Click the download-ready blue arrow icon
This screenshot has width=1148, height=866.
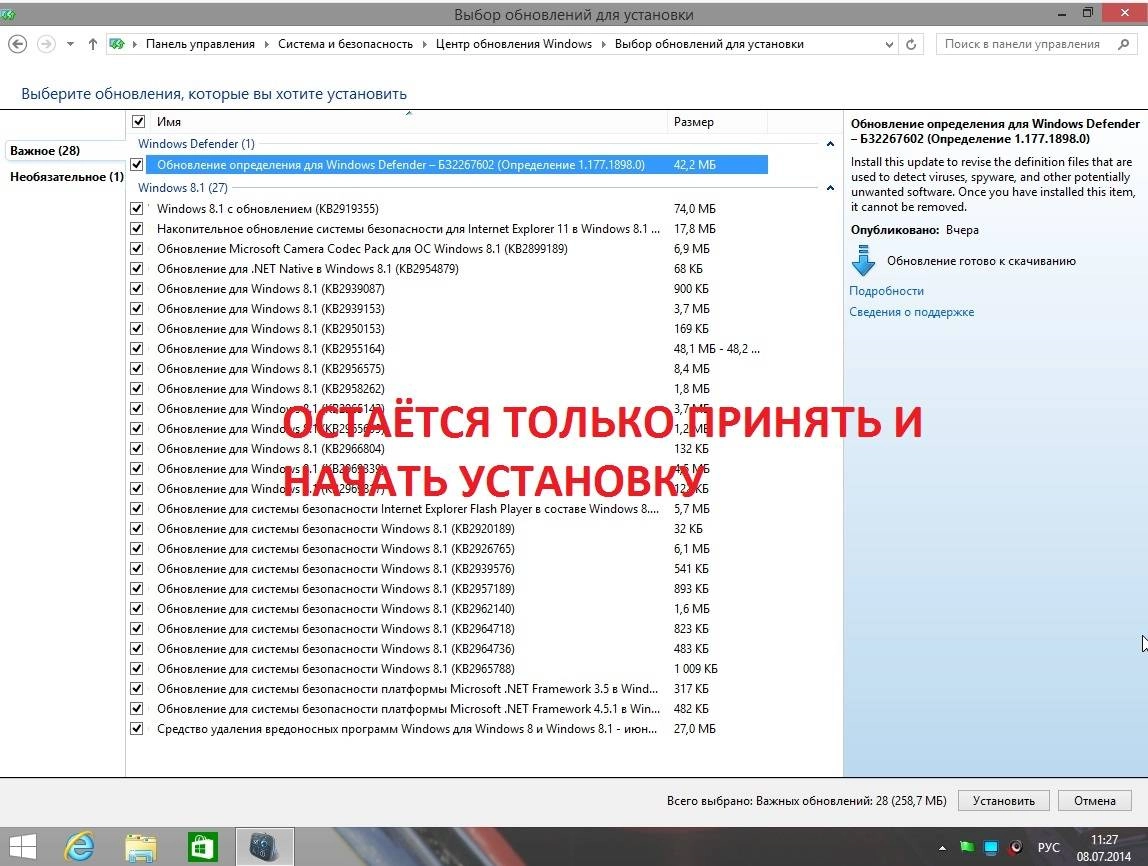click(x=863, y=261)
